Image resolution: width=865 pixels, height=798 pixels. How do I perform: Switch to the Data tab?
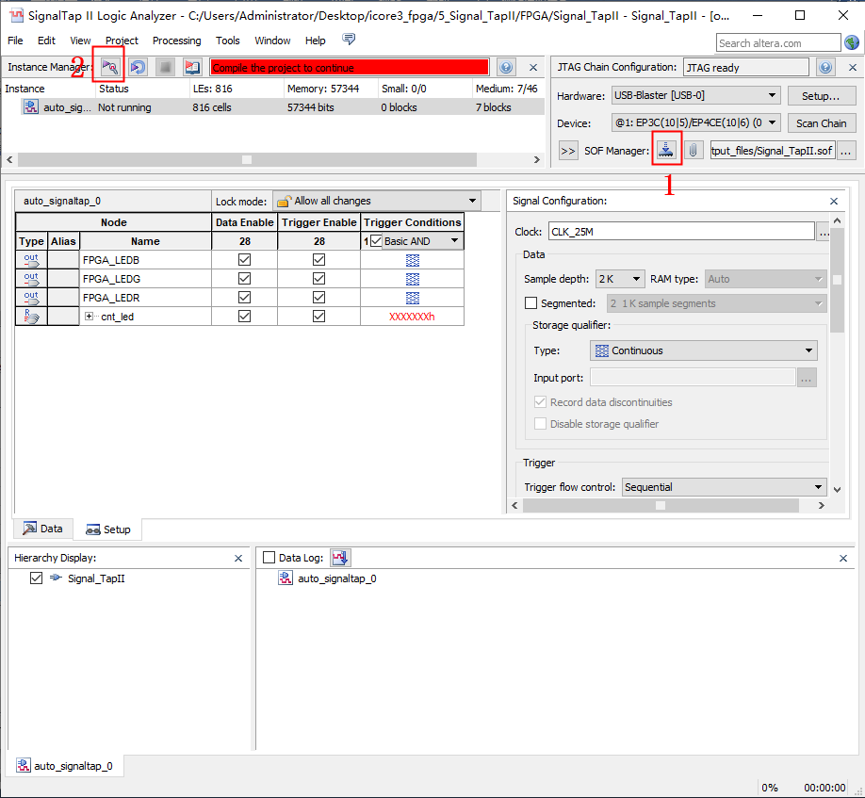click(43, 529)
